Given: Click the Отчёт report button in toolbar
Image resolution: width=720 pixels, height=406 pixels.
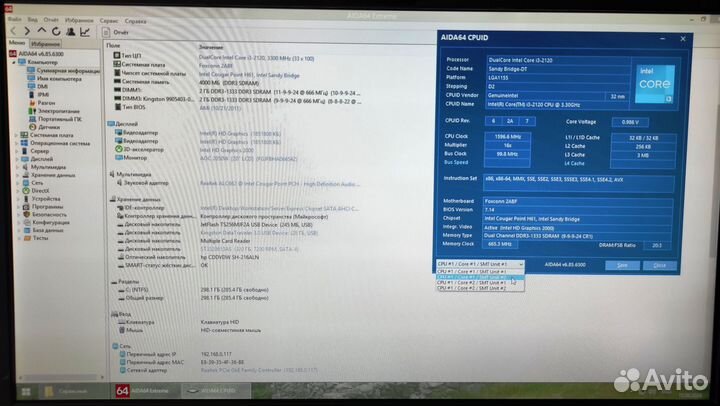Looking at the screenshot, I should (116, 32).
